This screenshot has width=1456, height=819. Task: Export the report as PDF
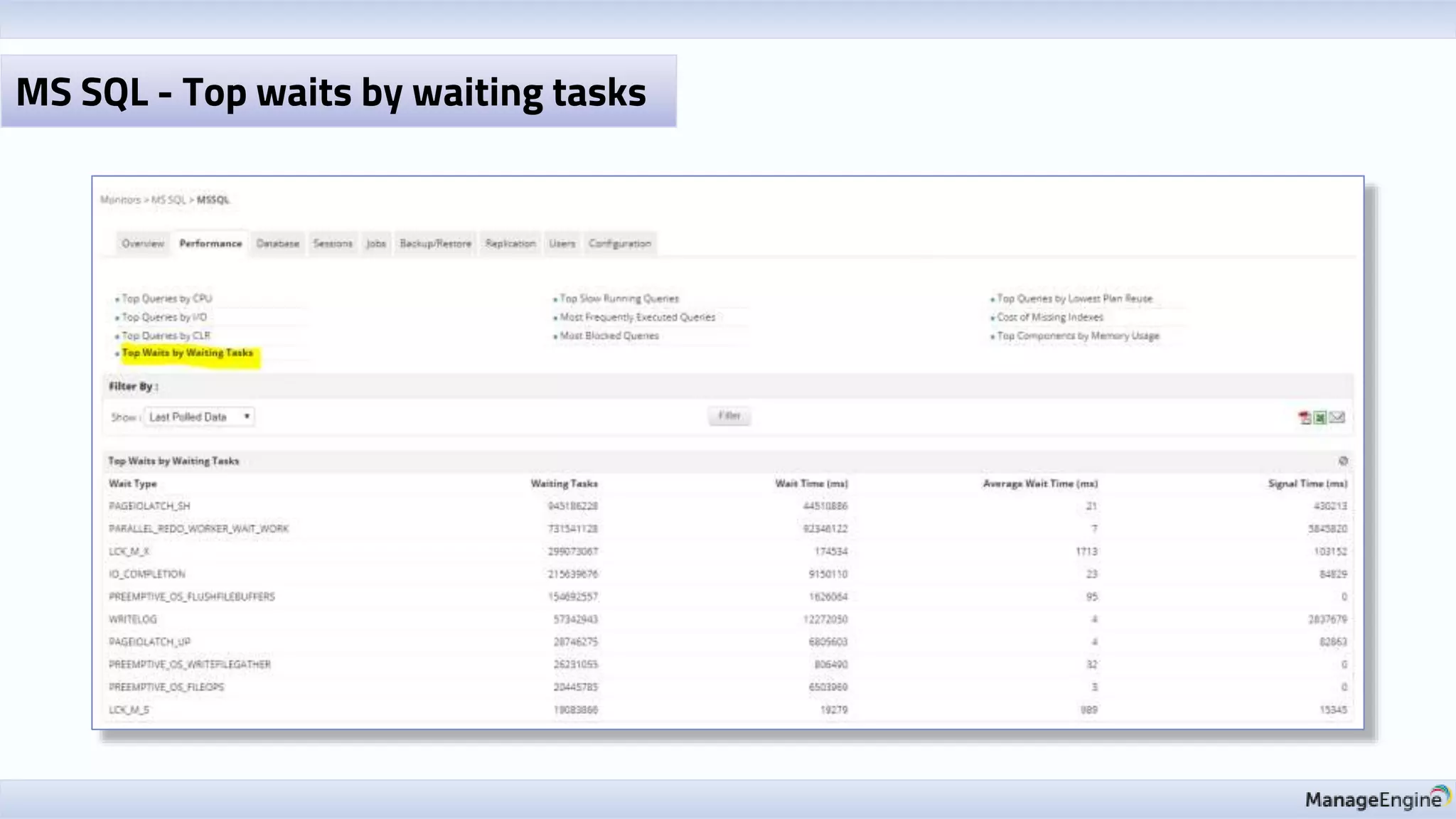click(x=1305, y=418)
